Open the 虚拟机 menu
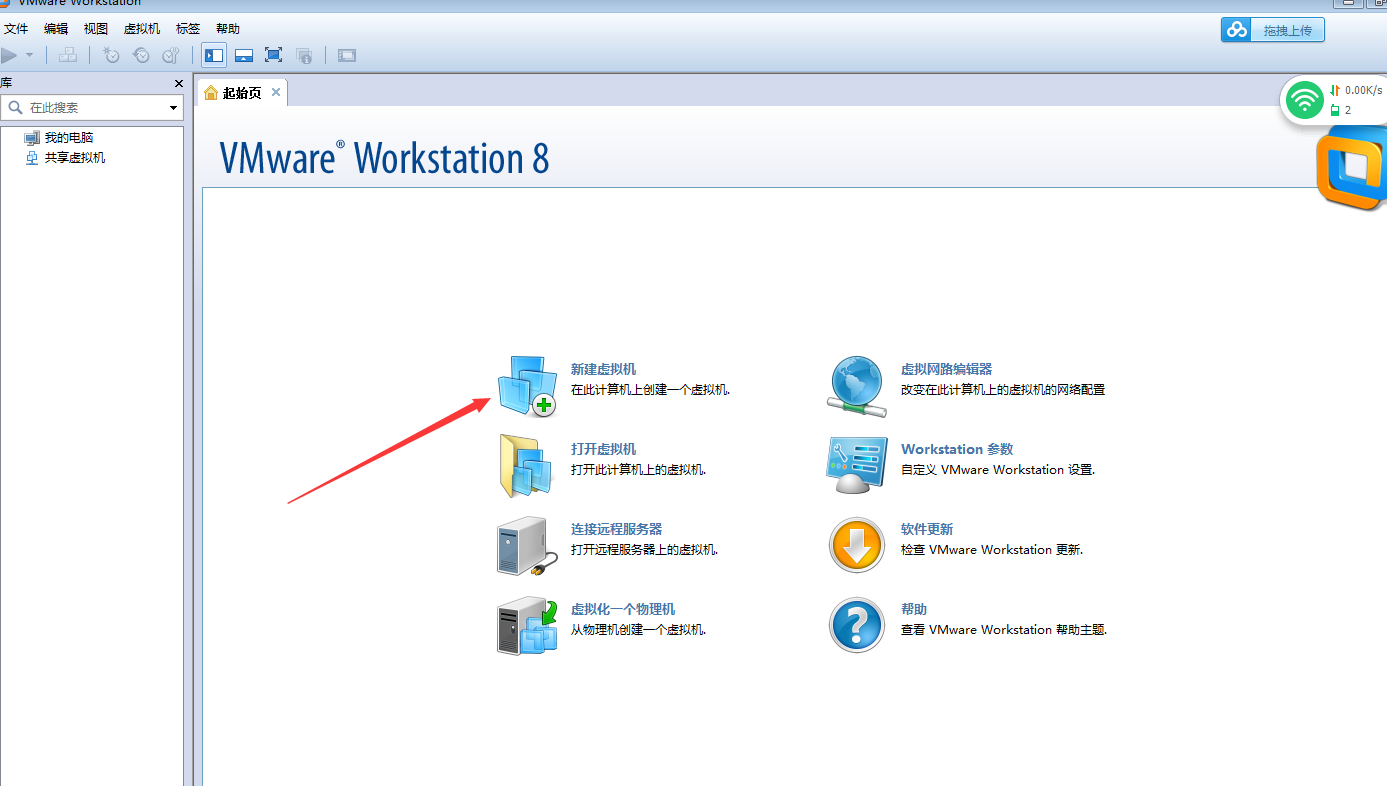1387x786 pixels. tap(142, 29)
